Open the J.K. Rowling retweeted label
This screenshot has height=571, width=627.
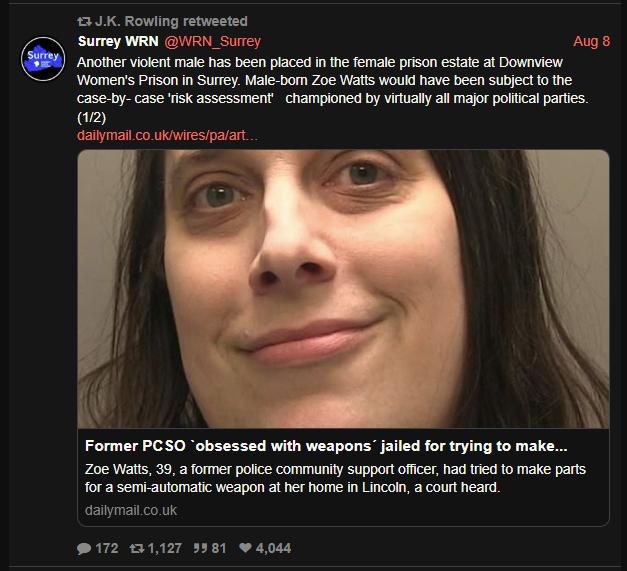(171, 21)
